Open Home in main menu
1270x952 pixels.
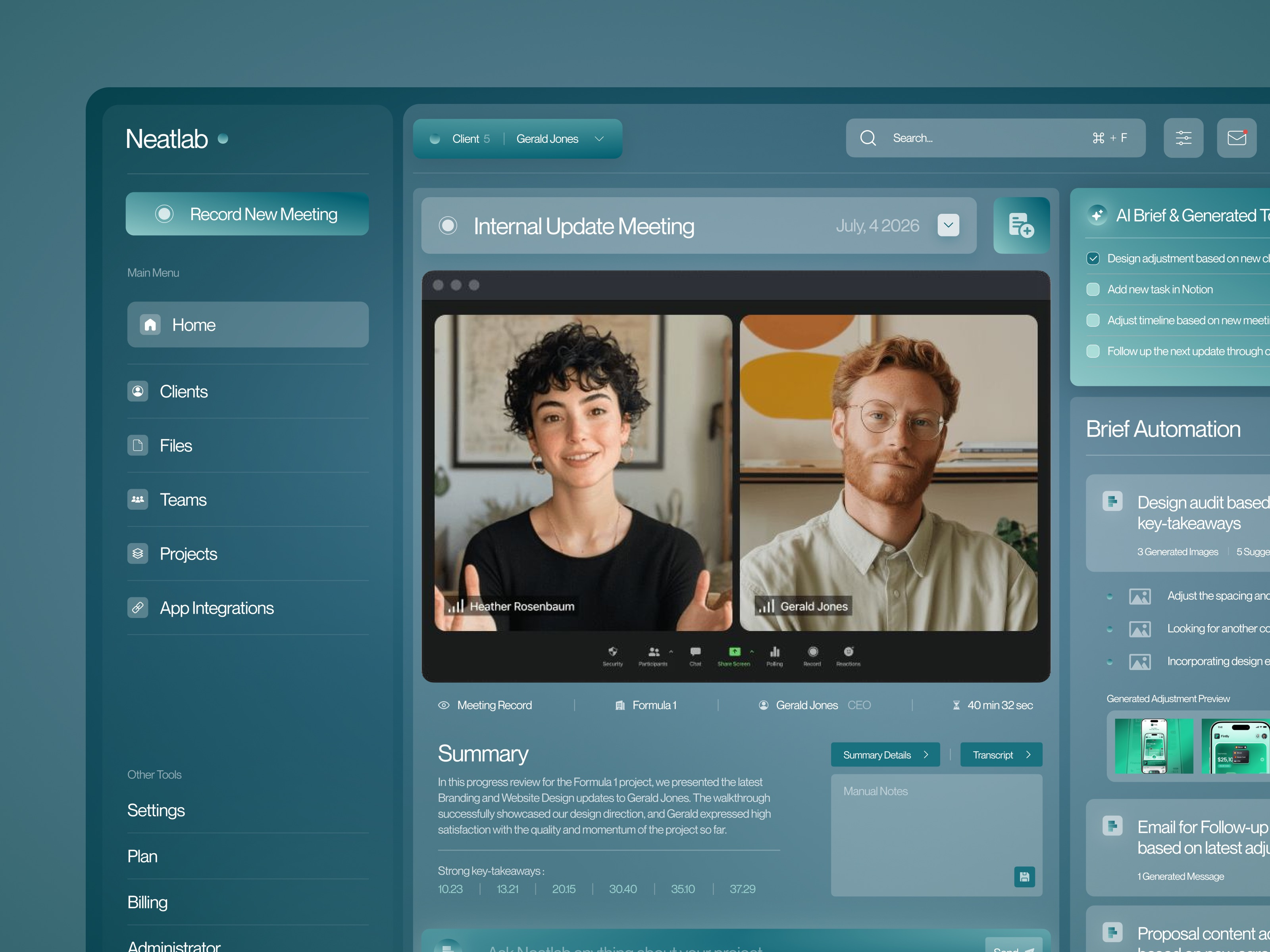pyautogui.click(x=248, y=325)
